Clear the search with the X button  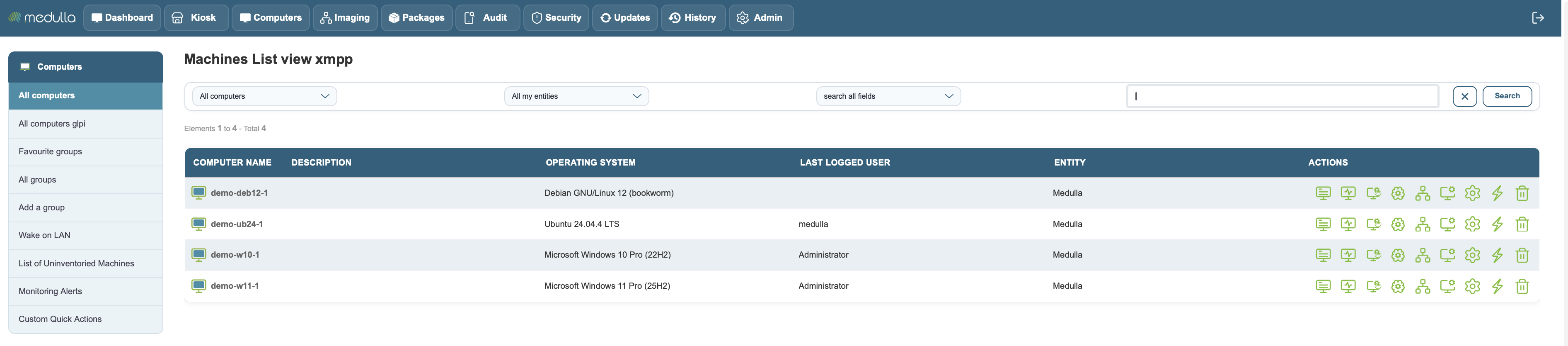1464,96
